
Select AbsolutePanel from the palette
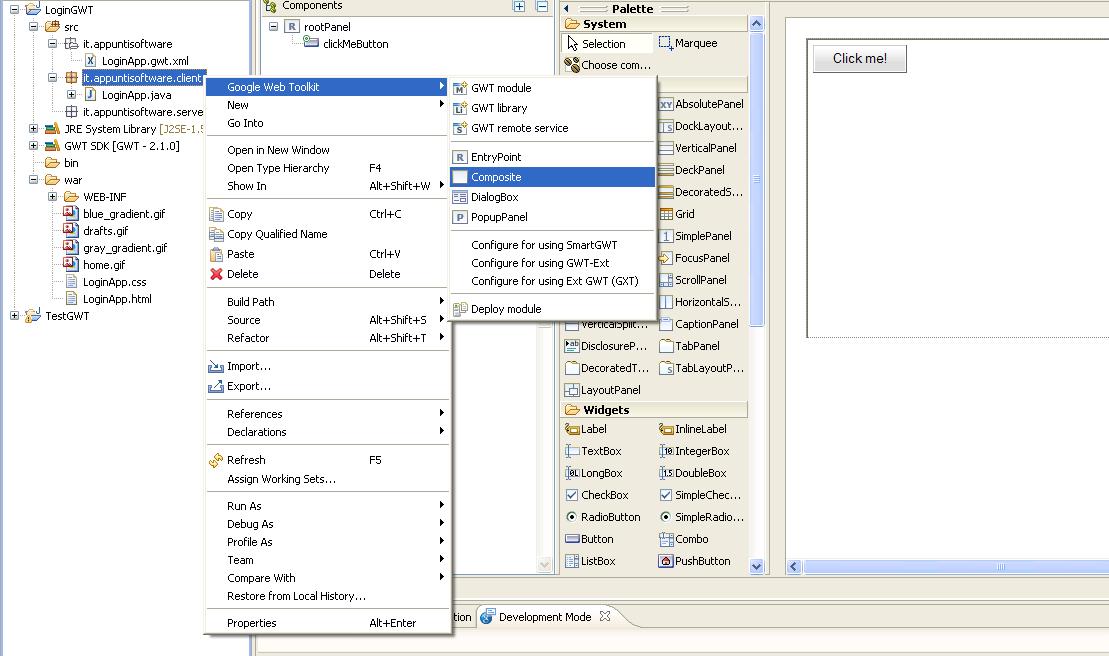tap(701, 104)
